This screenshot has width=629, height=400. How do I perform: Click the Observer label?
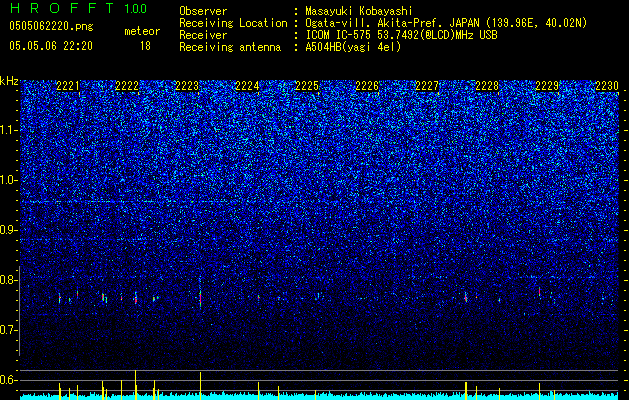point(203,11)
